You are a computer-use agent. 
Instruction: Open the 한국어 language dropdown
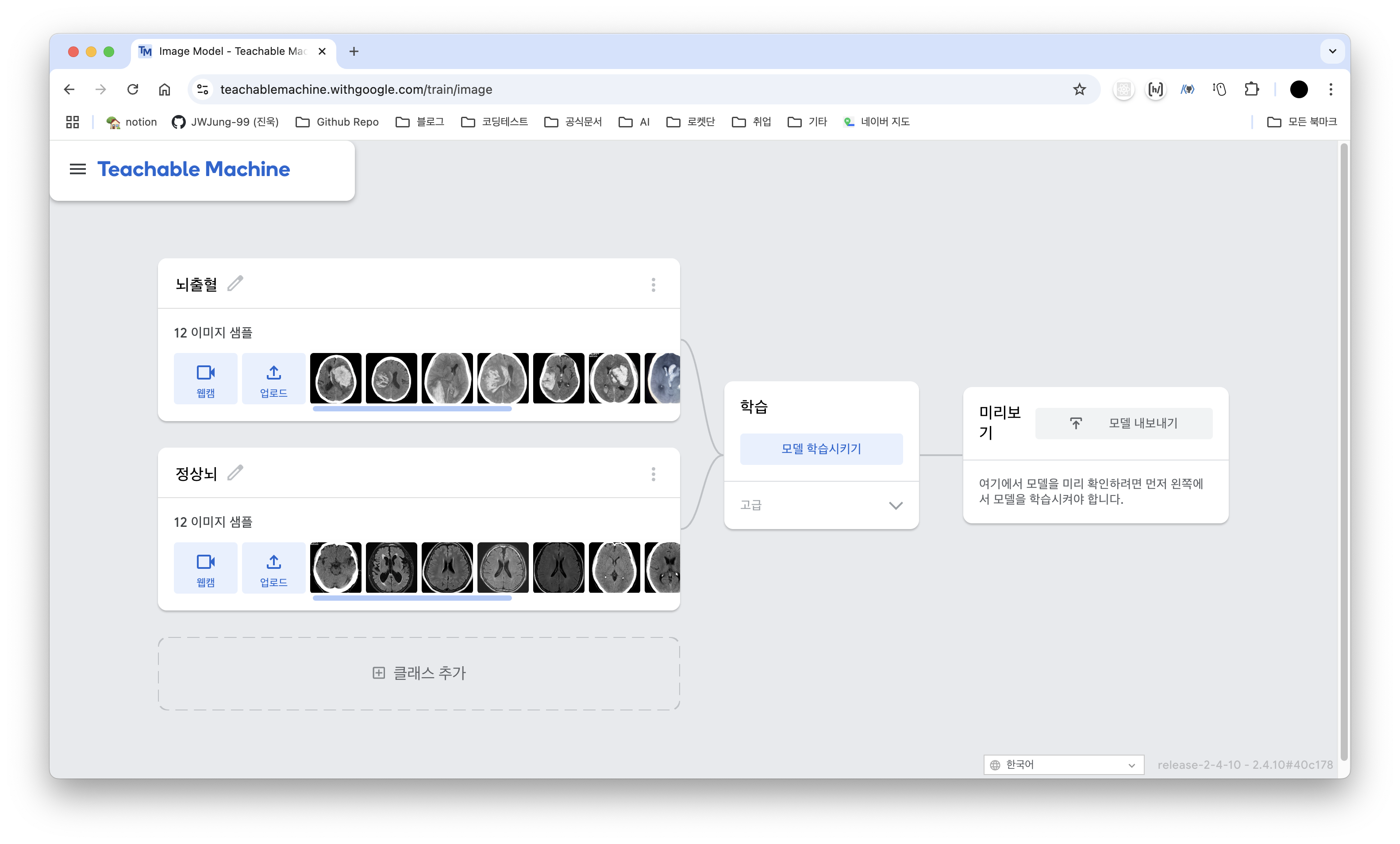1063,764
